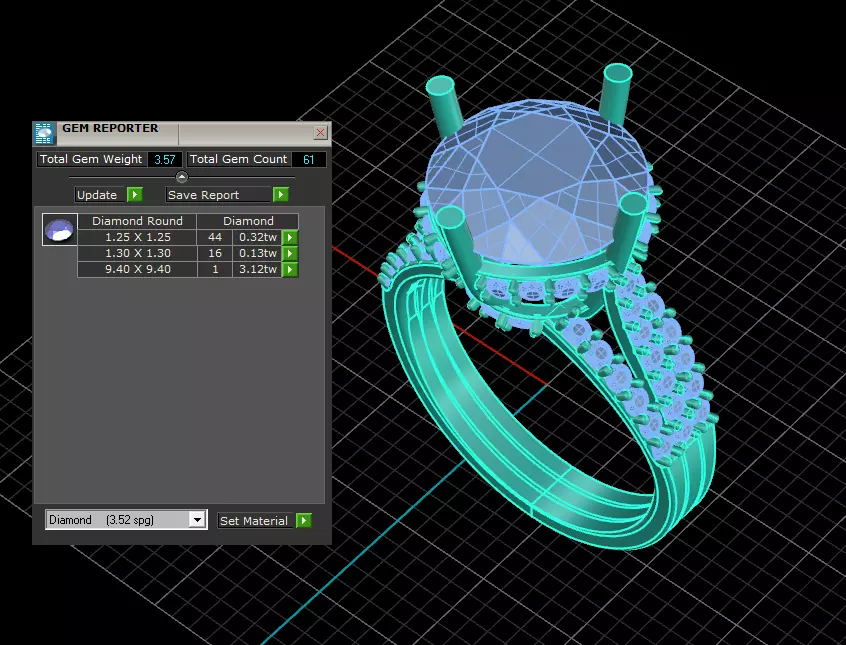The image size is (846, 645).
Task: Click the Update button
Action: [100, 195]
